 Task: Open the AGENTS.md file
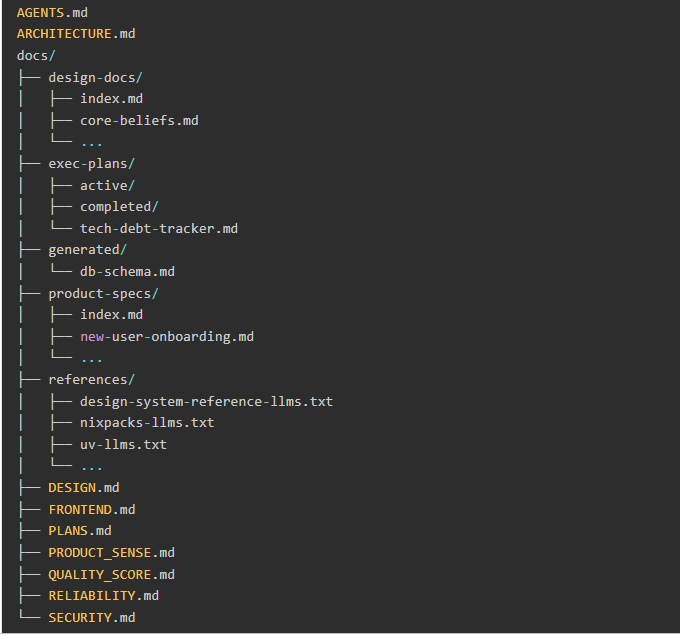(x=53, y=12)
